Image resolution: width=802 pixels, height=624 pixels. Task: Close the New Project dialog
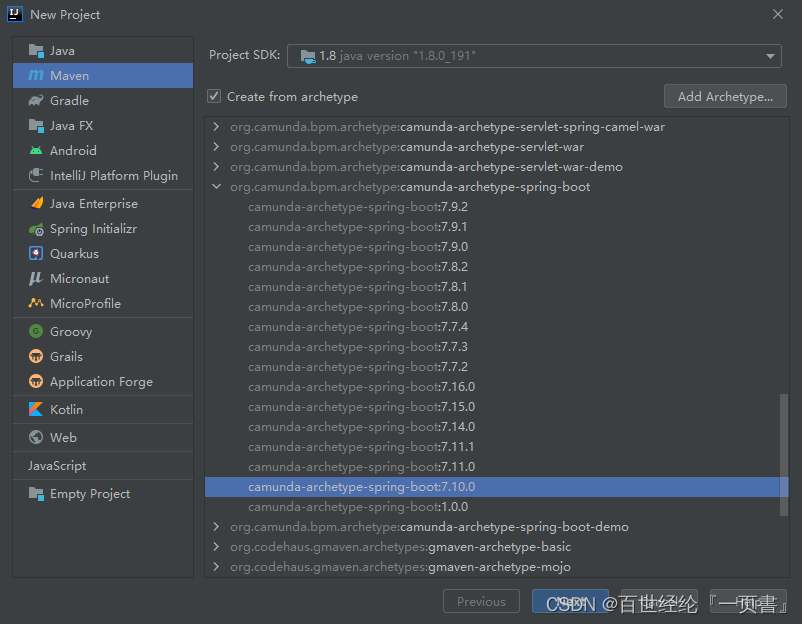point(778,14)
